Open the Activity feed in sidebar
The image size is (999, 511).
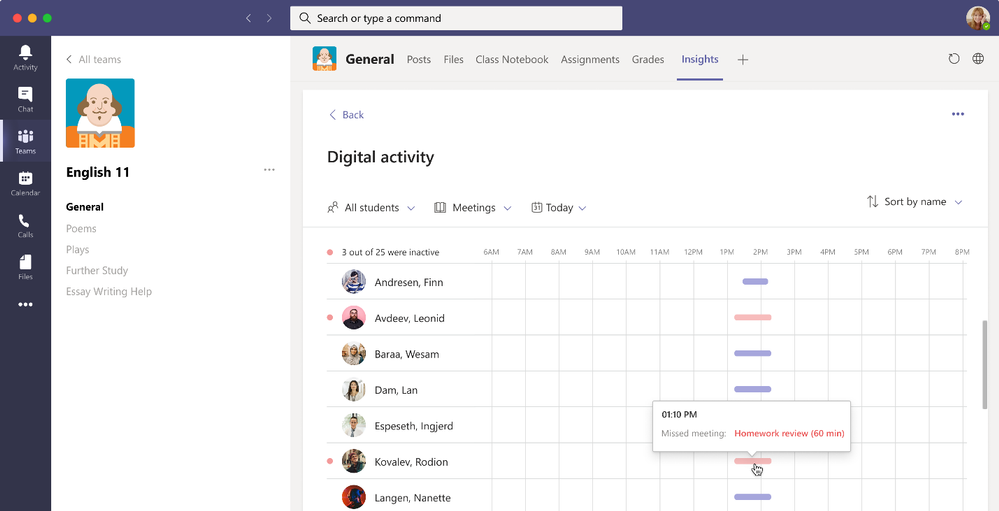pyautogui.click(x=25, y=57)
